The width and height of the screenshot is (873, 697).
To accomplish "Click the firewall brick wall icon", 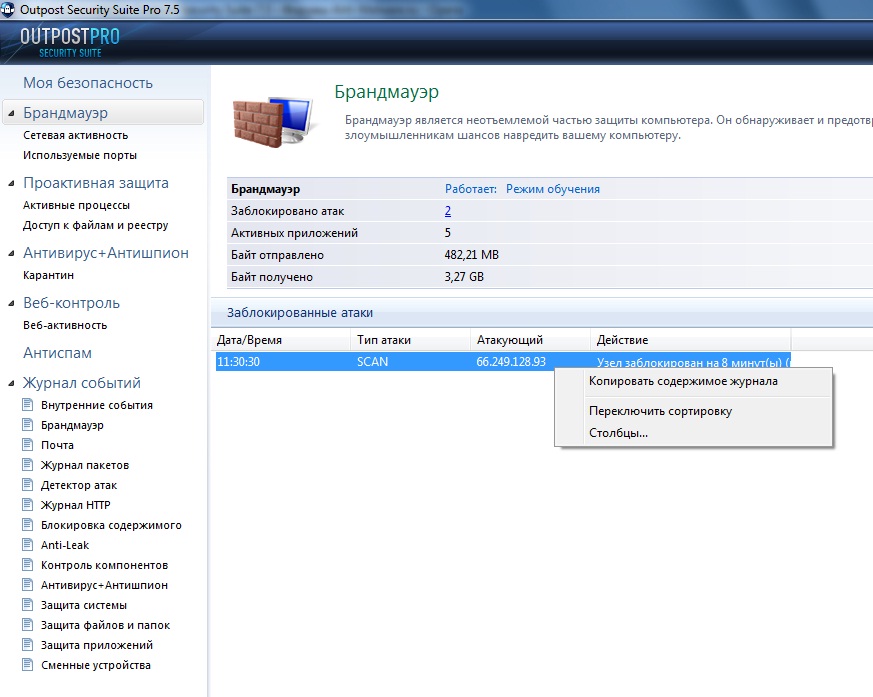I will tap(272, 120).
